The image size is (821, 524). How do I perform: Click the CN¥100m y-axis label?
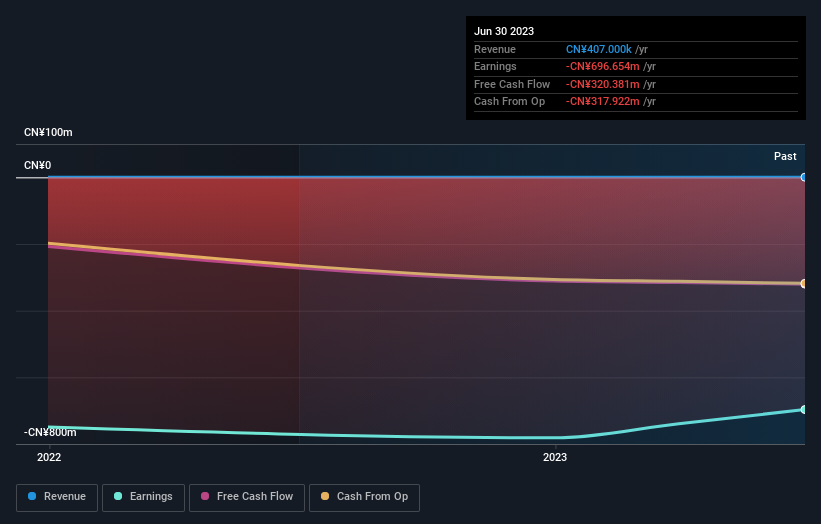pyautogui.click(x=48, y=132)
